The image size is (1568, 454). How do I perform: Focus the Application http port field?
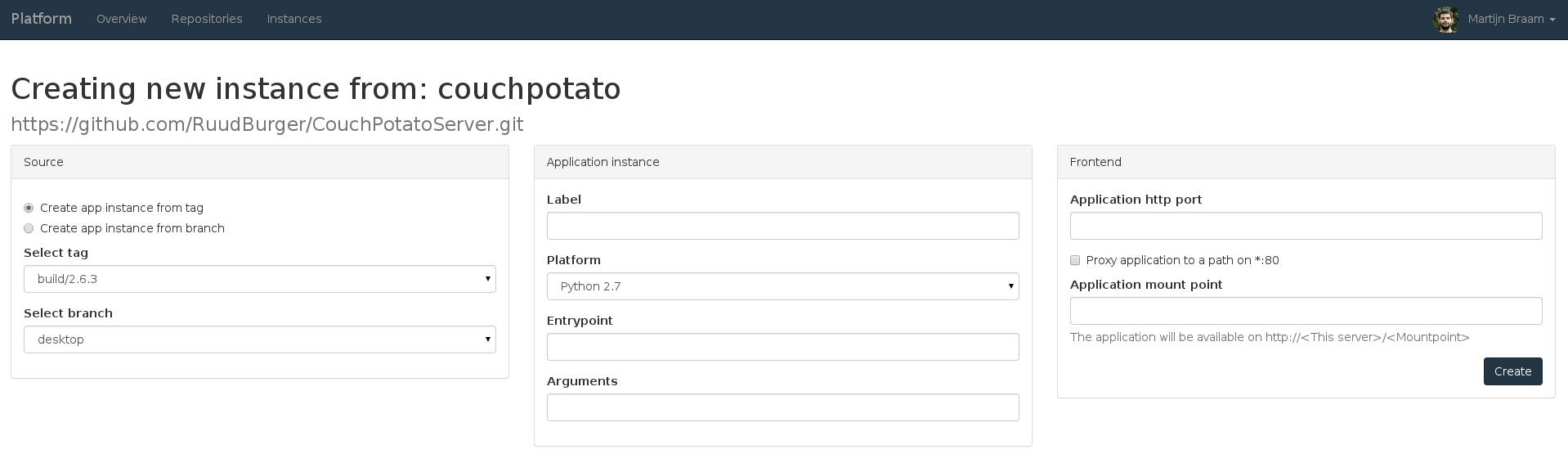tap(1306, 226)
